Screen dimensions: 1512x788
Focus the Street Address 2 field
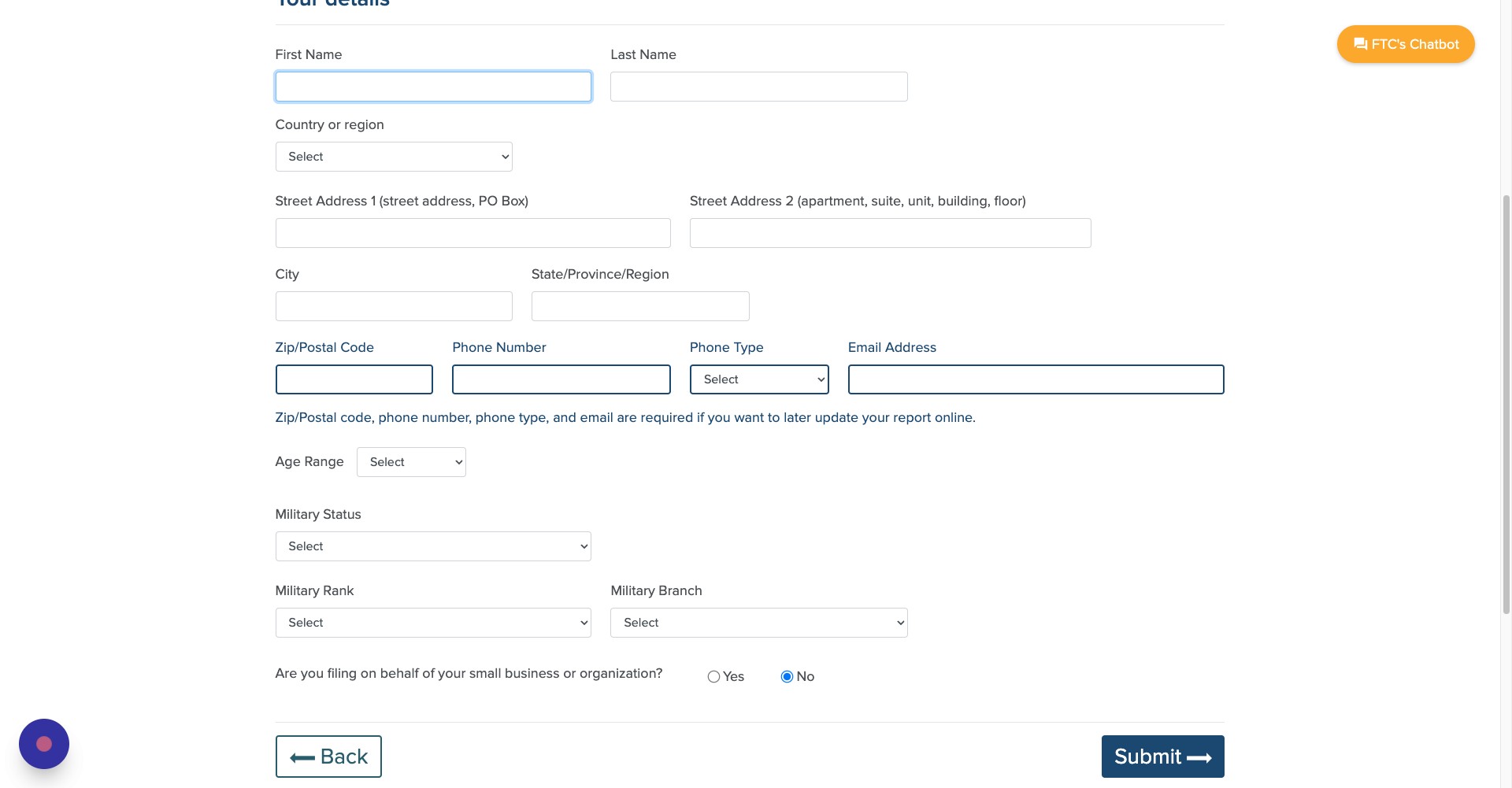pos(890,233)
